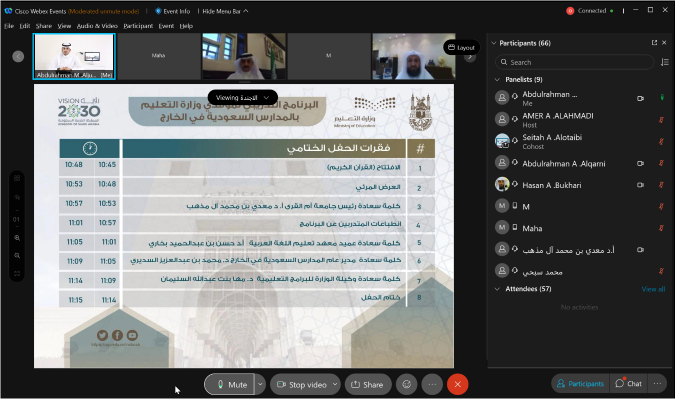Click the Share button in the control bar
The image size is (675, 399).
click(x=368, y=384)
